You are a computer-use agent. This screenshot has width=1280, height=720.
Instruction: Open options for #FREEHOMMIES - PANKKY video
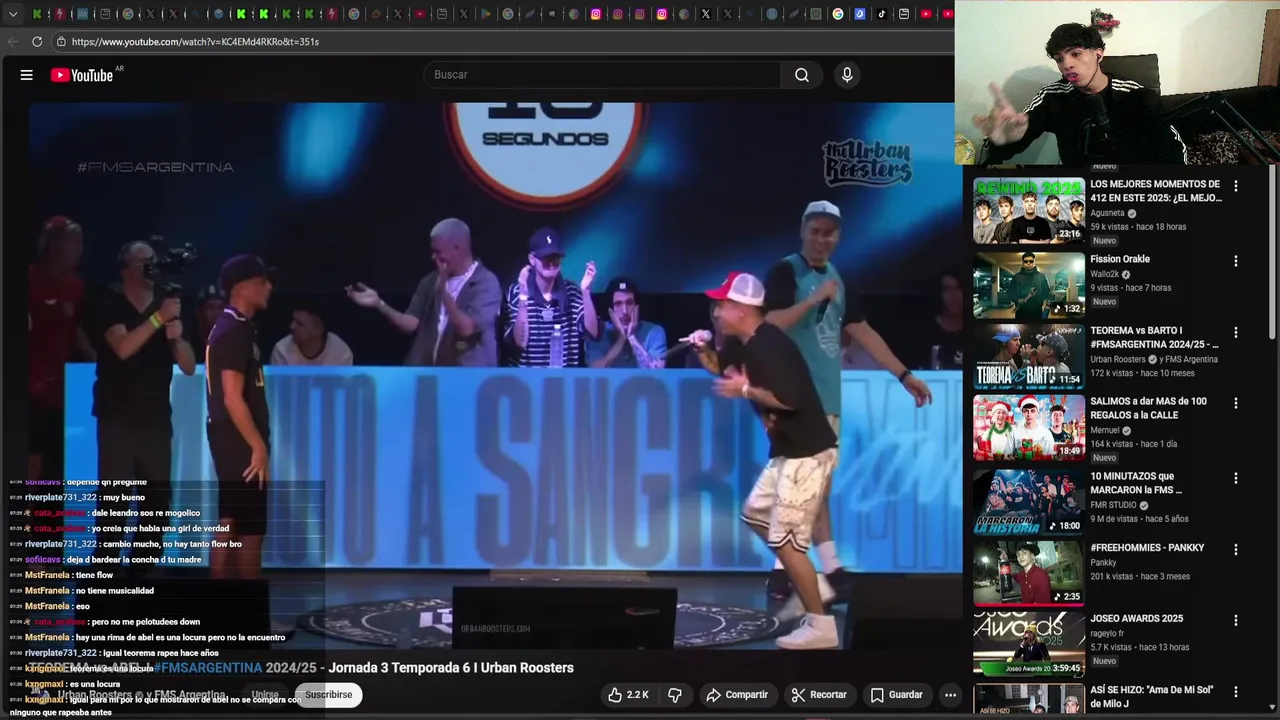[1236, 549]
